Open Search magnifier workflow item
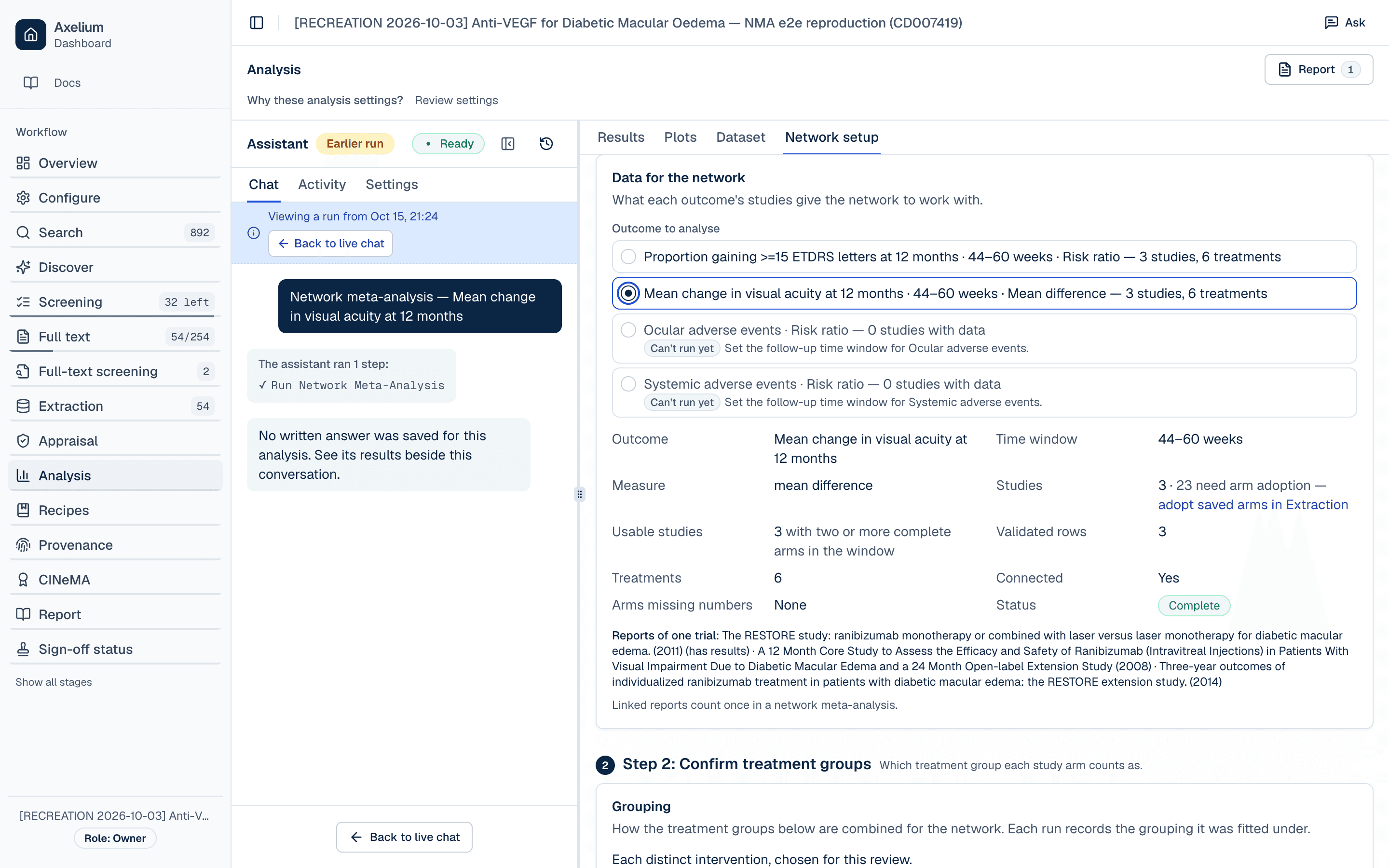 [115, 232]
